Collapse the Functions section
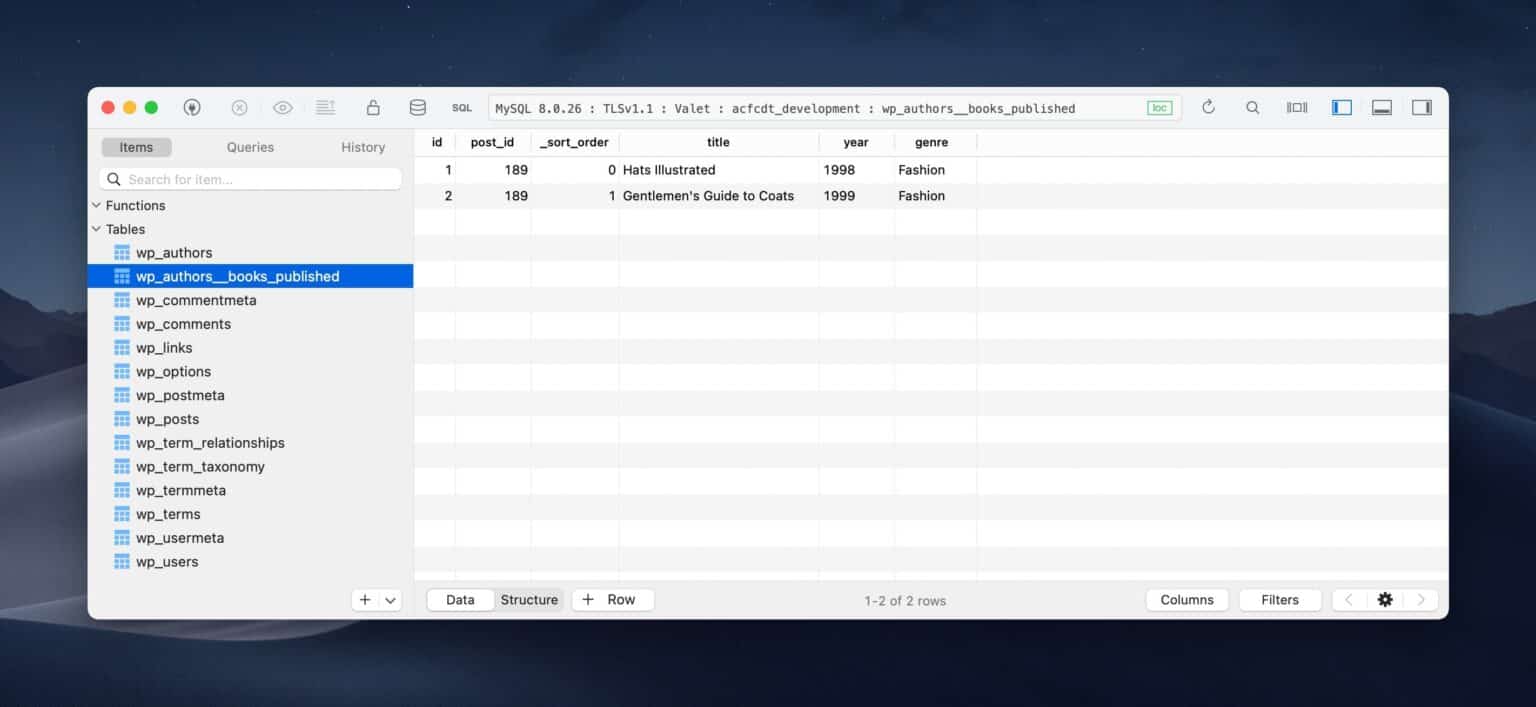Viewport: 1536px width, 707px height. click(97, 205)
